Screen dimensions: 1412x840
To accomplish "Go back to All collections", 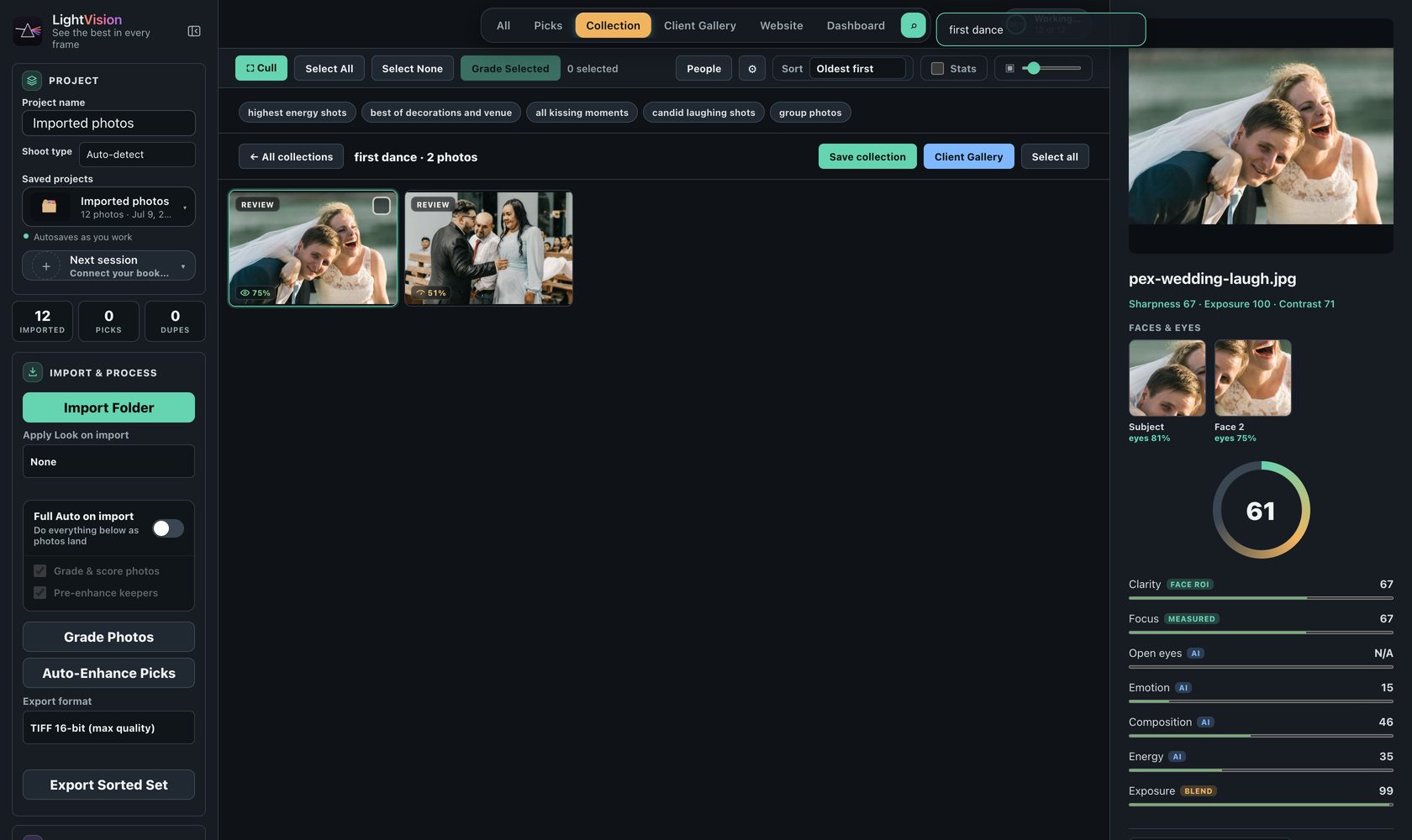I will point(291,156).
